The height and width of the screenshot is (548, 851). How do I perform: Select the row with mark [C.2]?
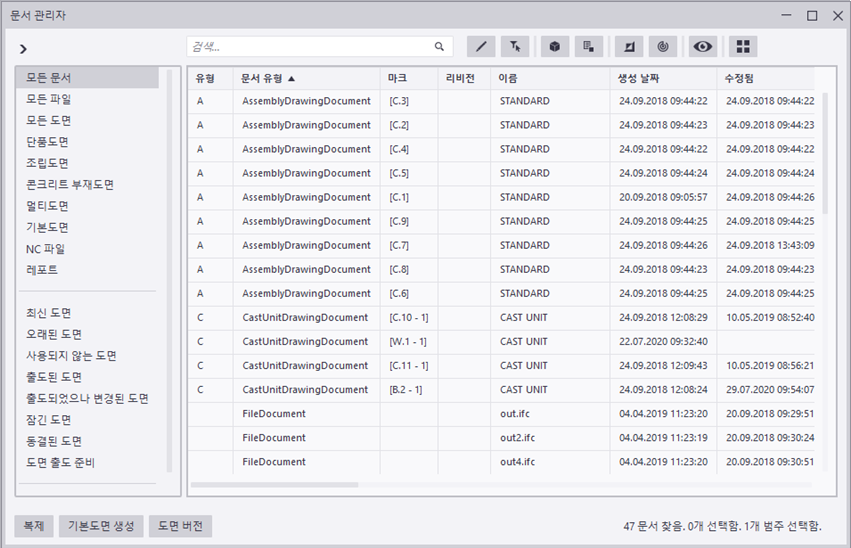[x=501, y=125]
